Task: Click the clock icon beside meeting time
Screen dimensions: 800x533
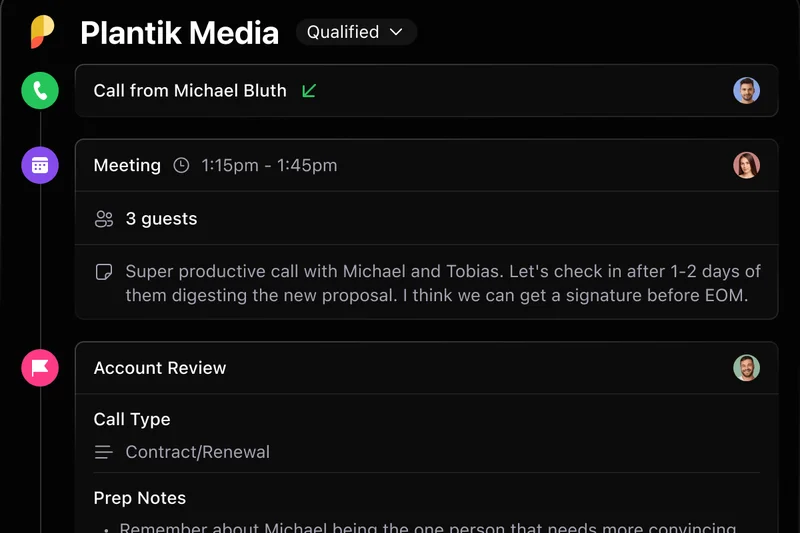Action: click(x=181, y=166)
